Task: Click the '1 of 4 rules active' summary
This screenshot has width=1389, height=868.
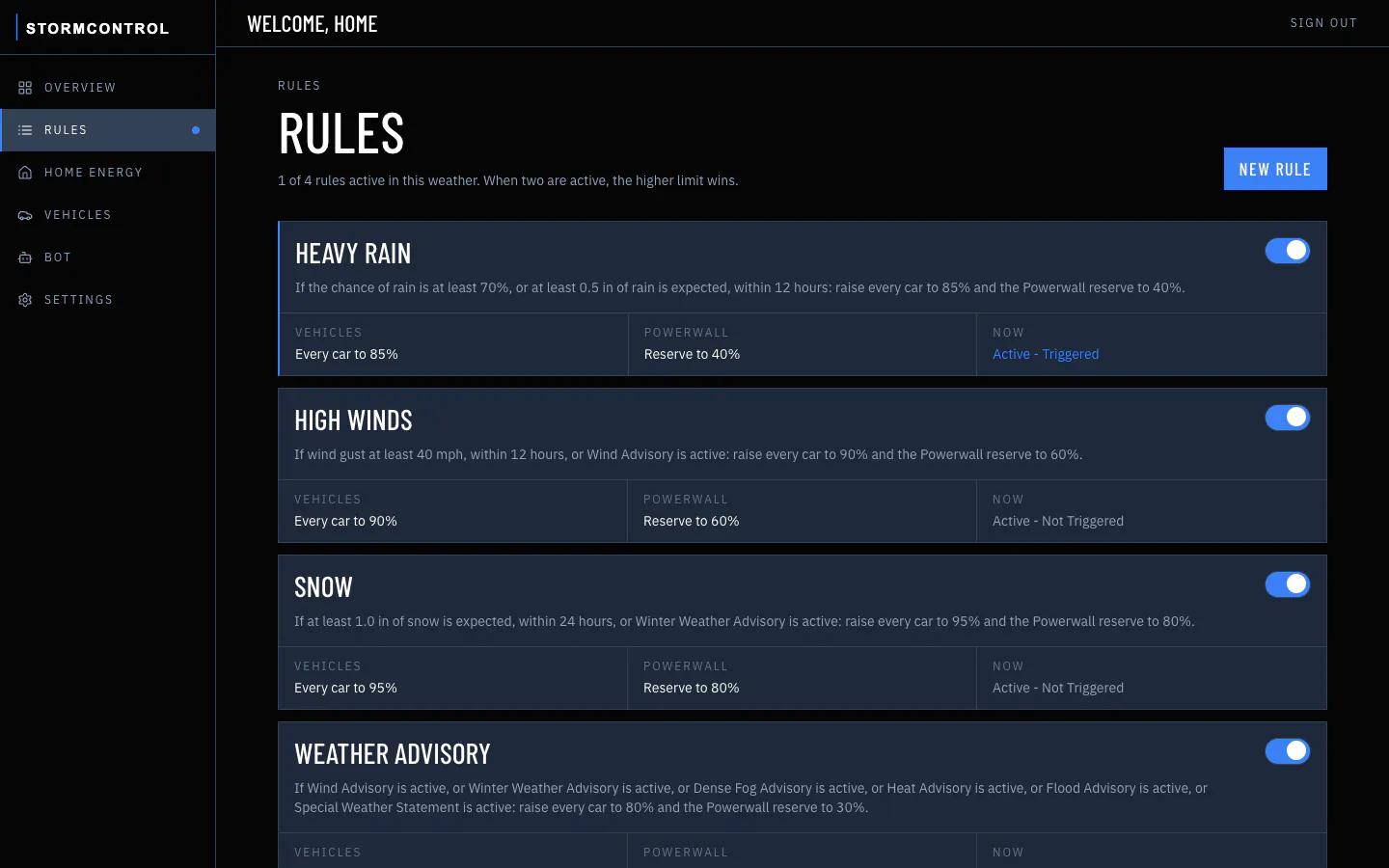Action: pos(508,180)
